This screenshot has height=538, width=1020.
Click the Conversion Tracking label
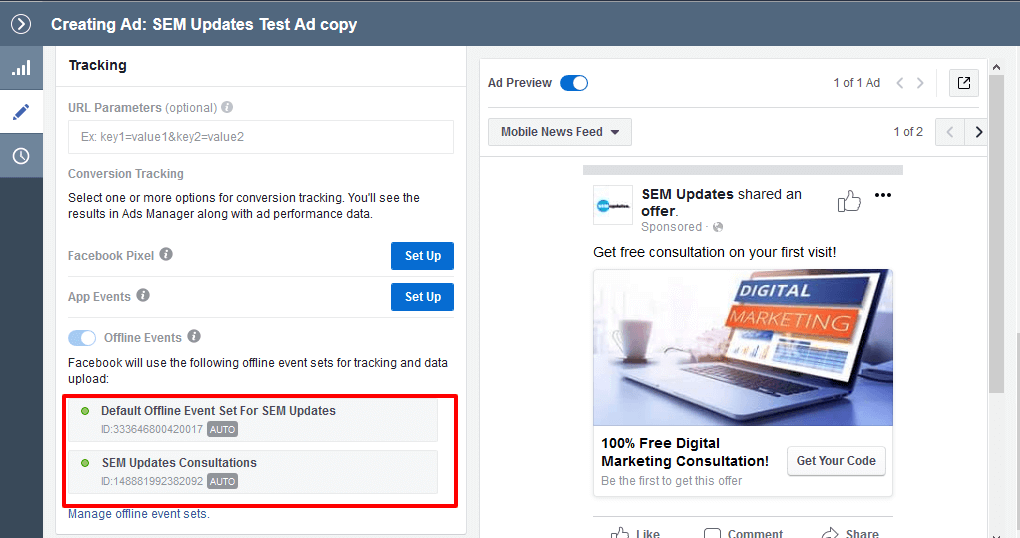click(126, 174)
